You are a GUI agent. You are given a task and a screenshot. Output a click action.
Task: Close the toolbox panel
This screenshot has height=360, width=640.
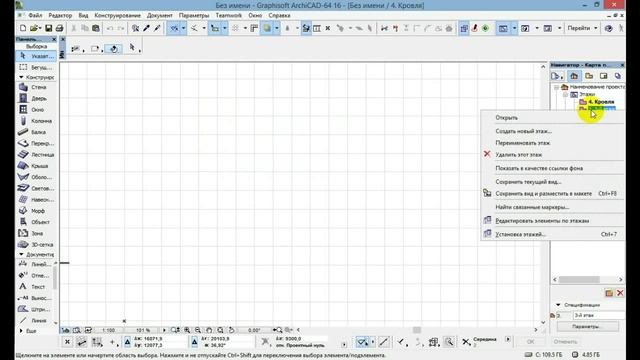54,39
